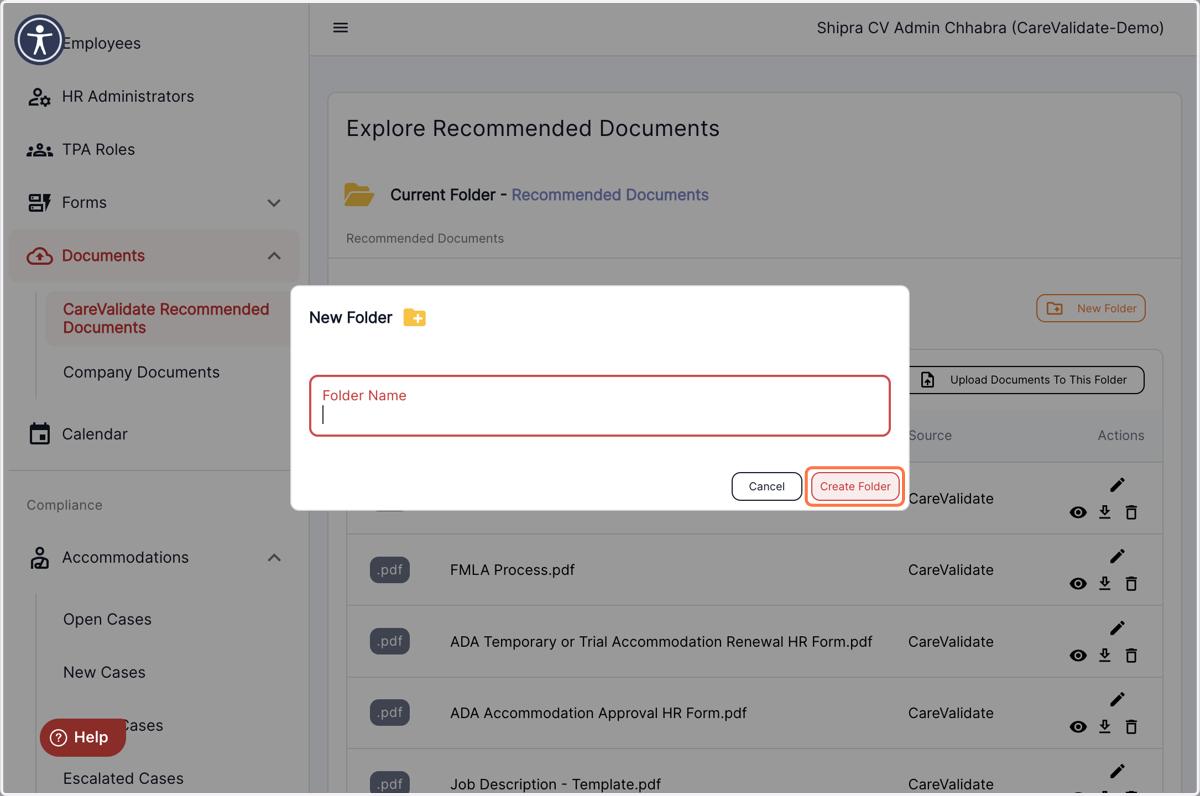1200x796 pixels.
Task: Click pencil icon for Job Description - Template.pdf
Action: pyautogui.click(x=1117, y=771)
